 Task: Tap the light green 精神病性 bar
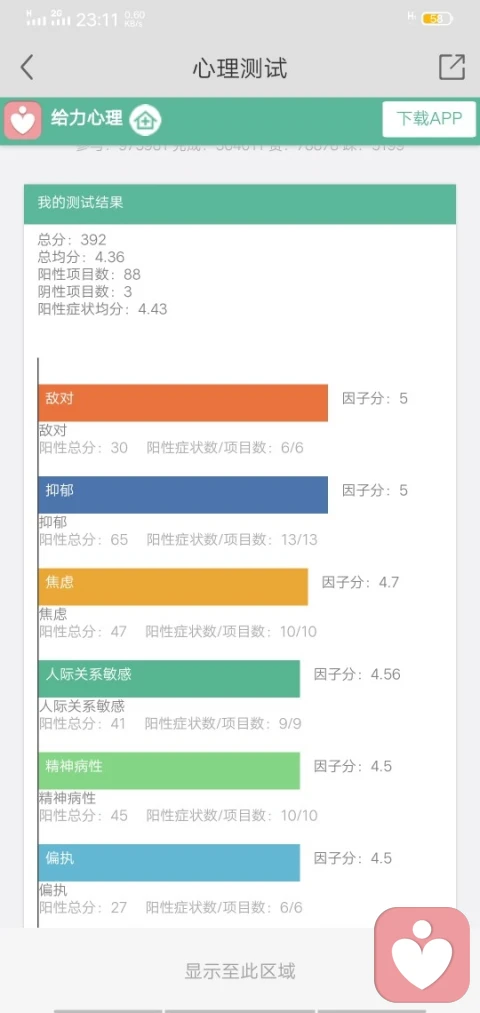169,770
